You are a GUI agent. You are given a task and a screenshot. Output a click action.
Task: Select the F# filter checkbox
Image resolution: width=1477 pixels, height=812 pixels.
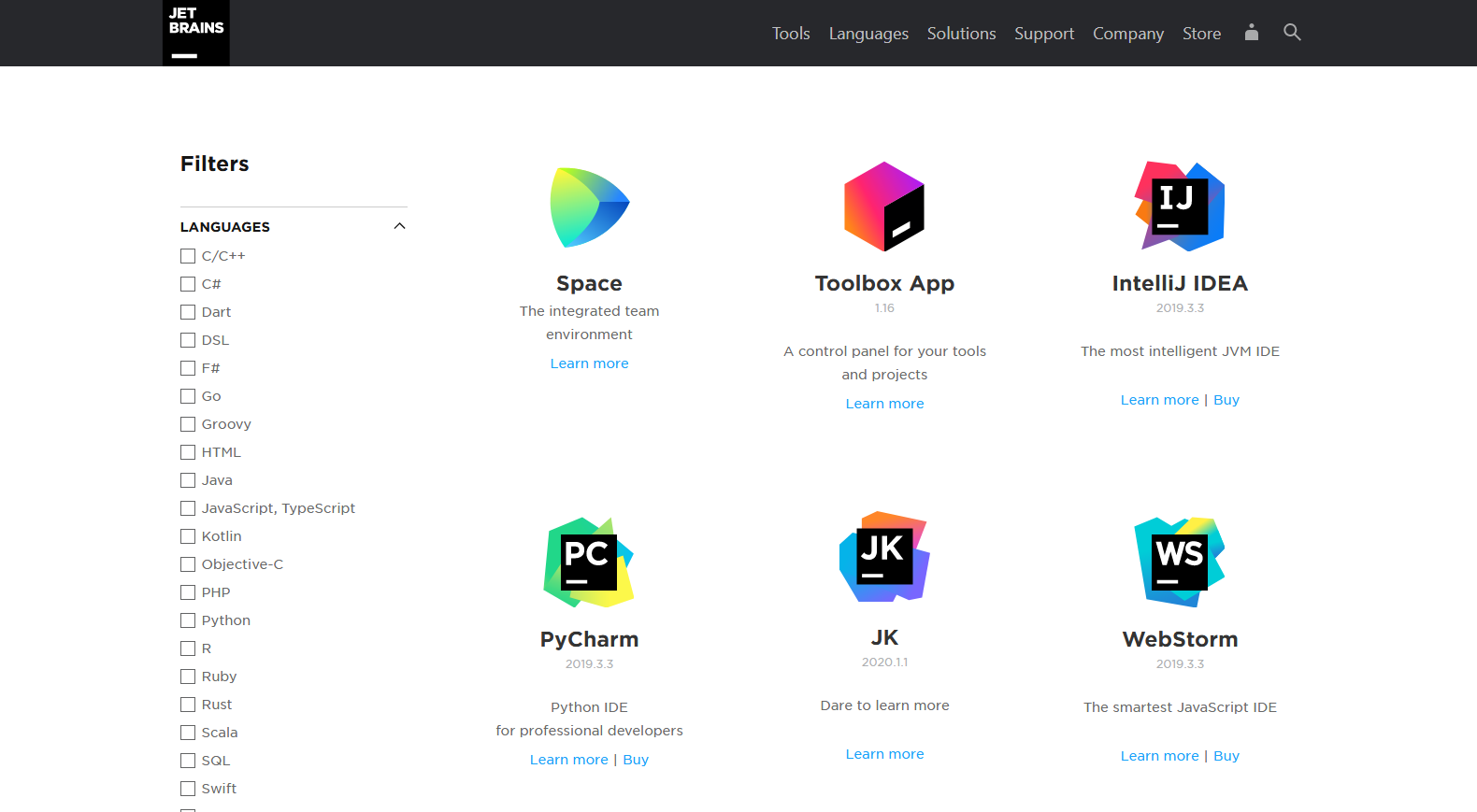[188, 368]
